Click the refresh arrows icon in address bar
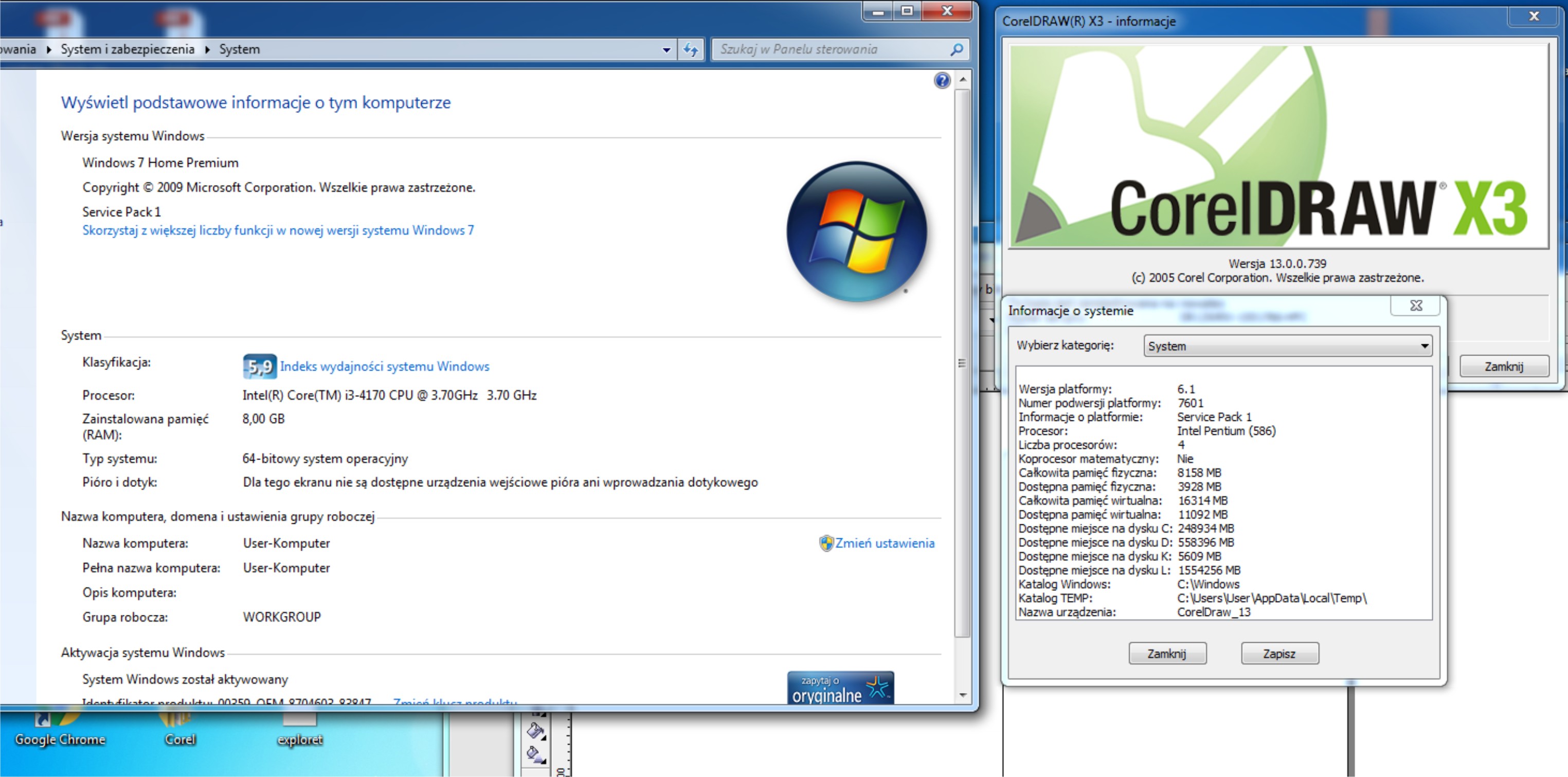1568x777 pixels. [690, 49]
